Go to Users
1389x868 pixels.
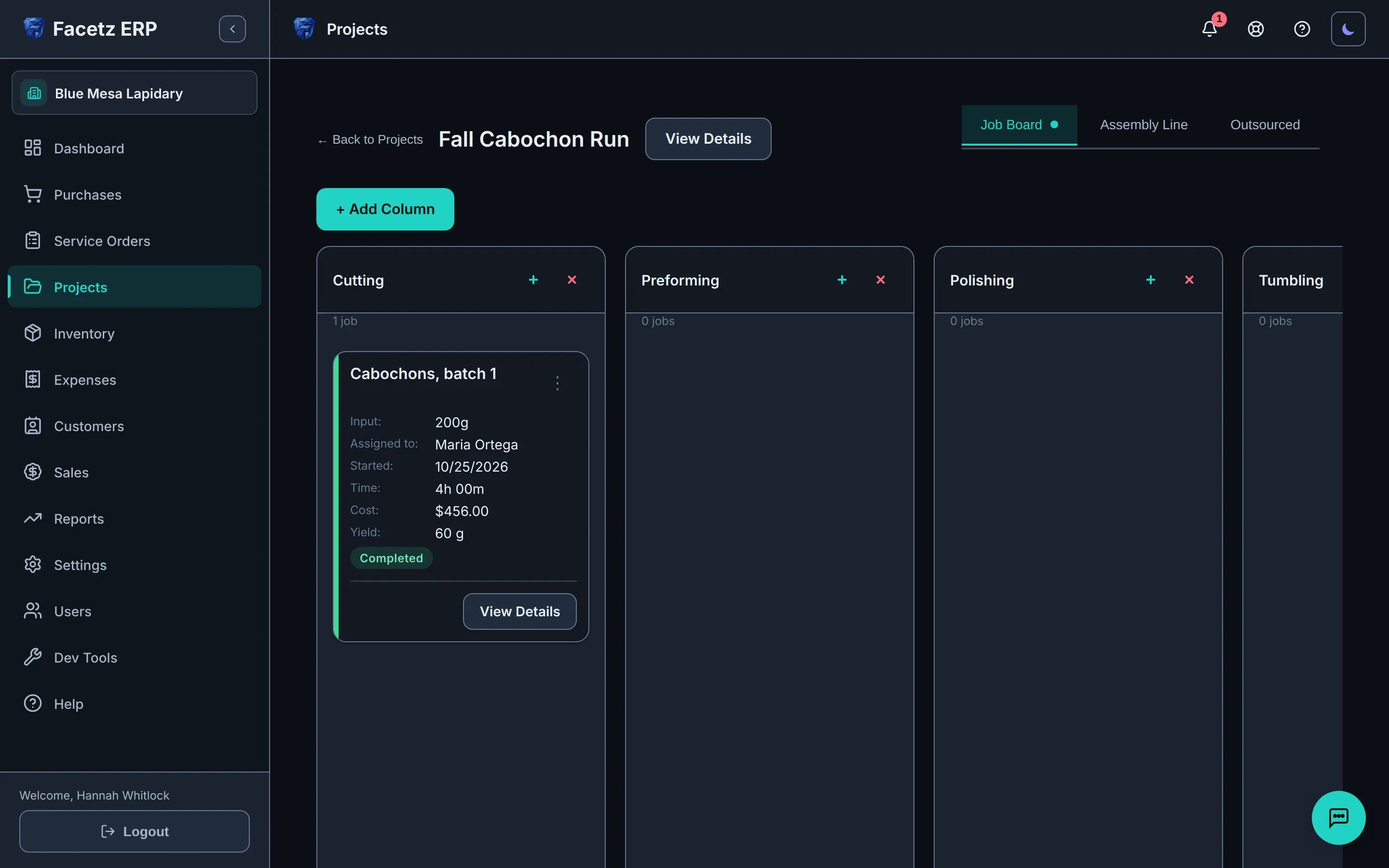click(x=134, y=611)
